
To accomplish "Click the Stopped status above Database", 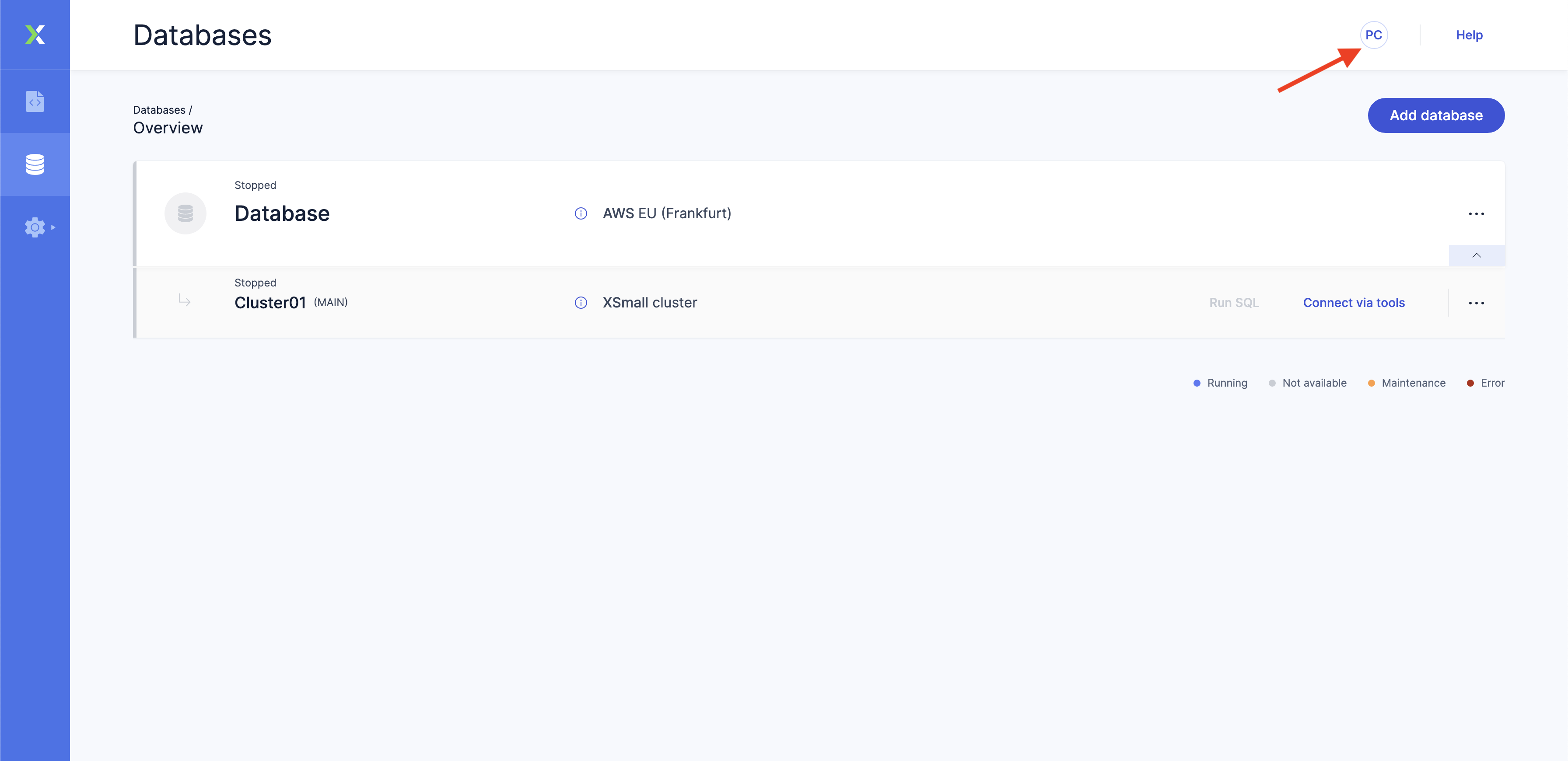I will coord(255,185).
